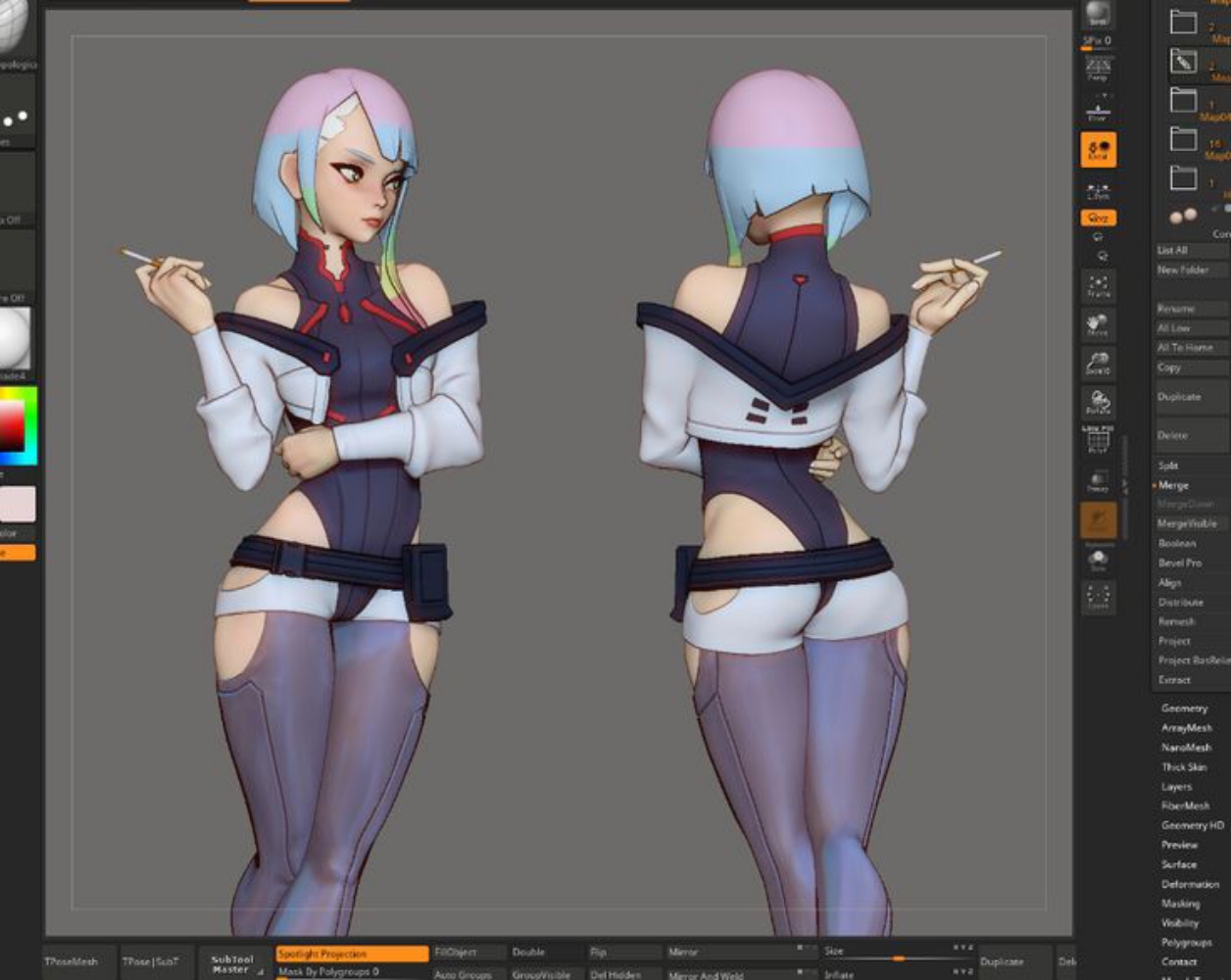Click the Persp perspective view icon
Screen dimensions: 1231x980
click(1098, 69)
